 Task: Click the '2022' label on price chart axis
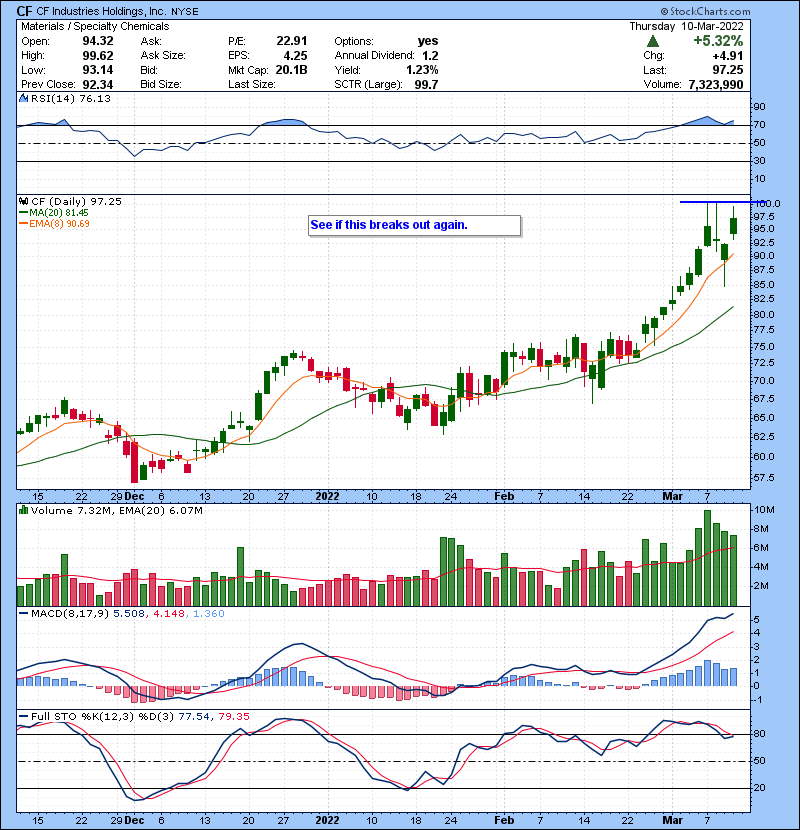[x=327, y=496]
